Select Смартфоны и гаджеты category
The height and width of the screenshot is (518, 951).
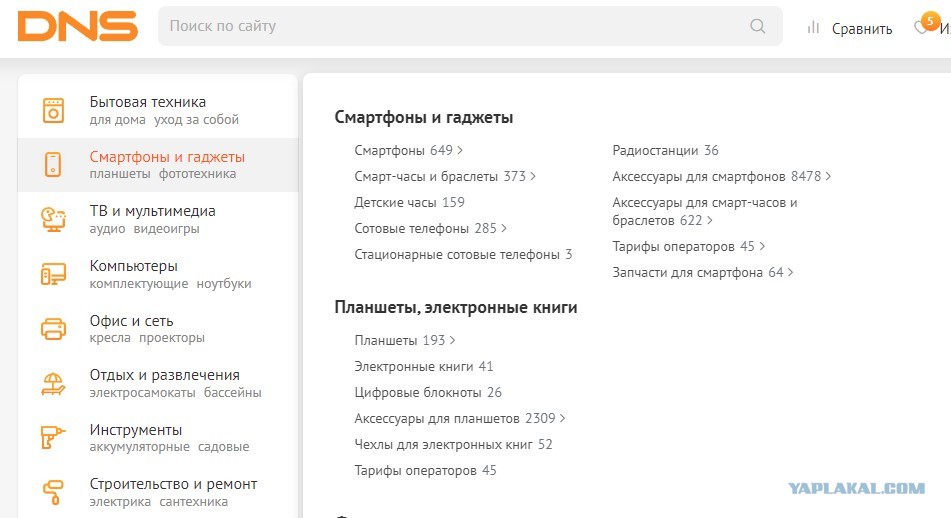coord(167,156)
